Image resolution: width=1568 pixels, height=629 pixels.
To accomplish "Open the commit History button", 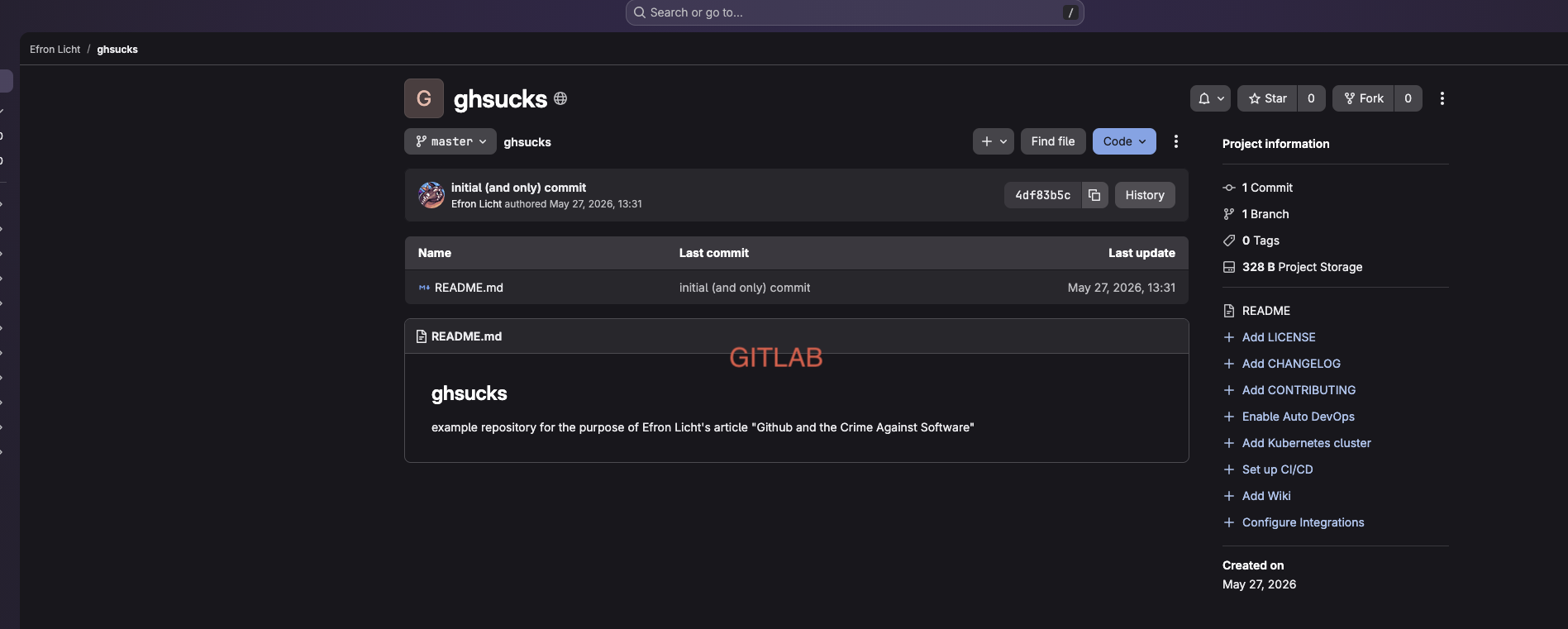I will [1145, 195].
